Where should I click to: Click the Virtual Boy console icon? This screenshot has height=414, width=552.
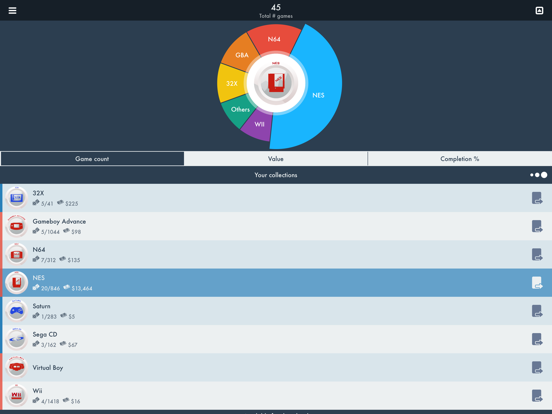point(17,367)
